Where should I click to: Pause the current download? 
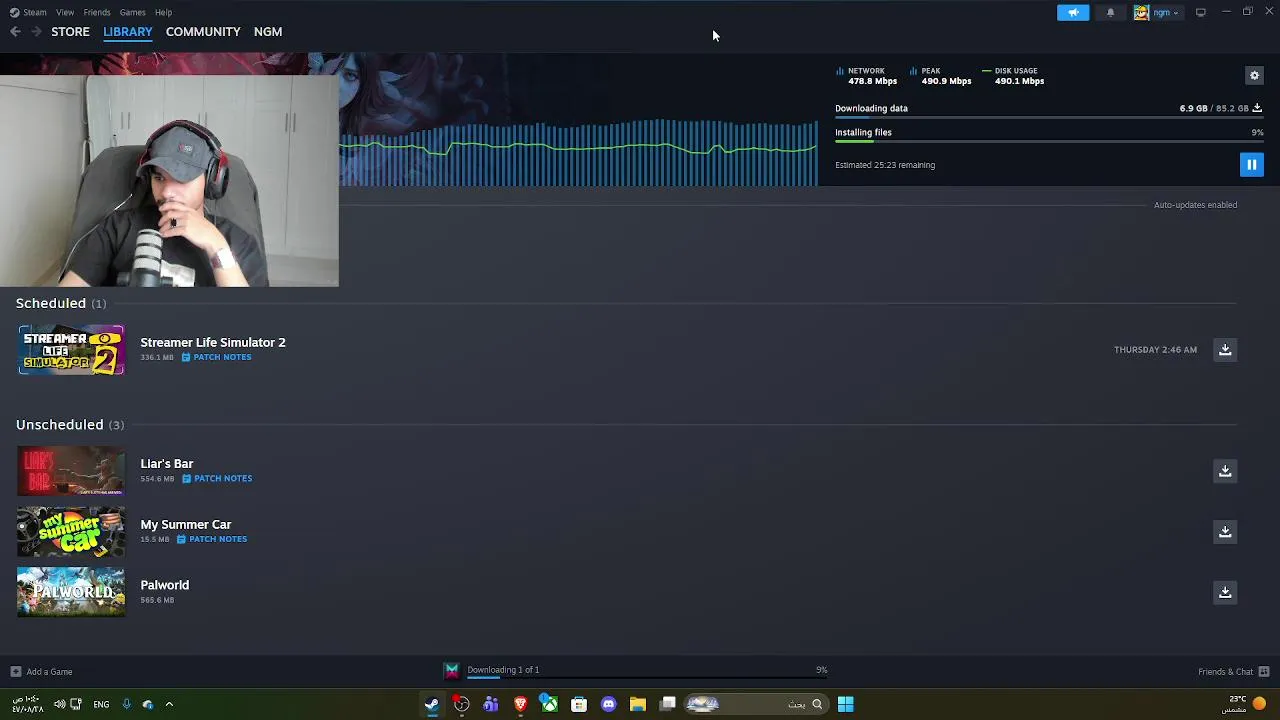pos(1251,164)
